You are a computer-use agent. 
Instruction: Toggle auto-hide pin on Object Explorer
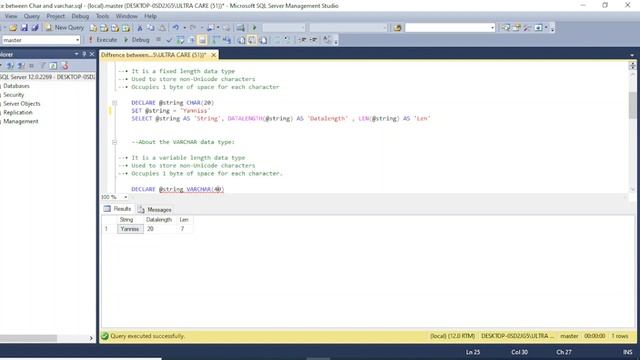(84, 54)
